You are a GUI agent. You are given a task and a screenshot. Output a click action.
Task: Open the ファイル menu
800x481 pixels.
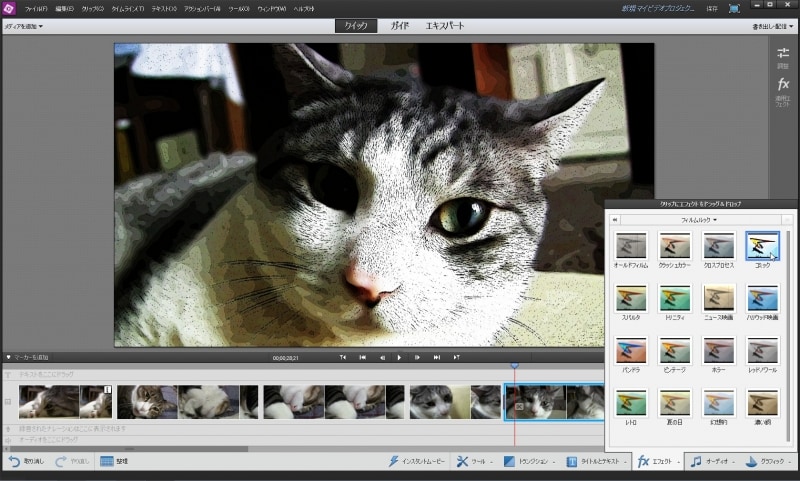click(37, 8)
